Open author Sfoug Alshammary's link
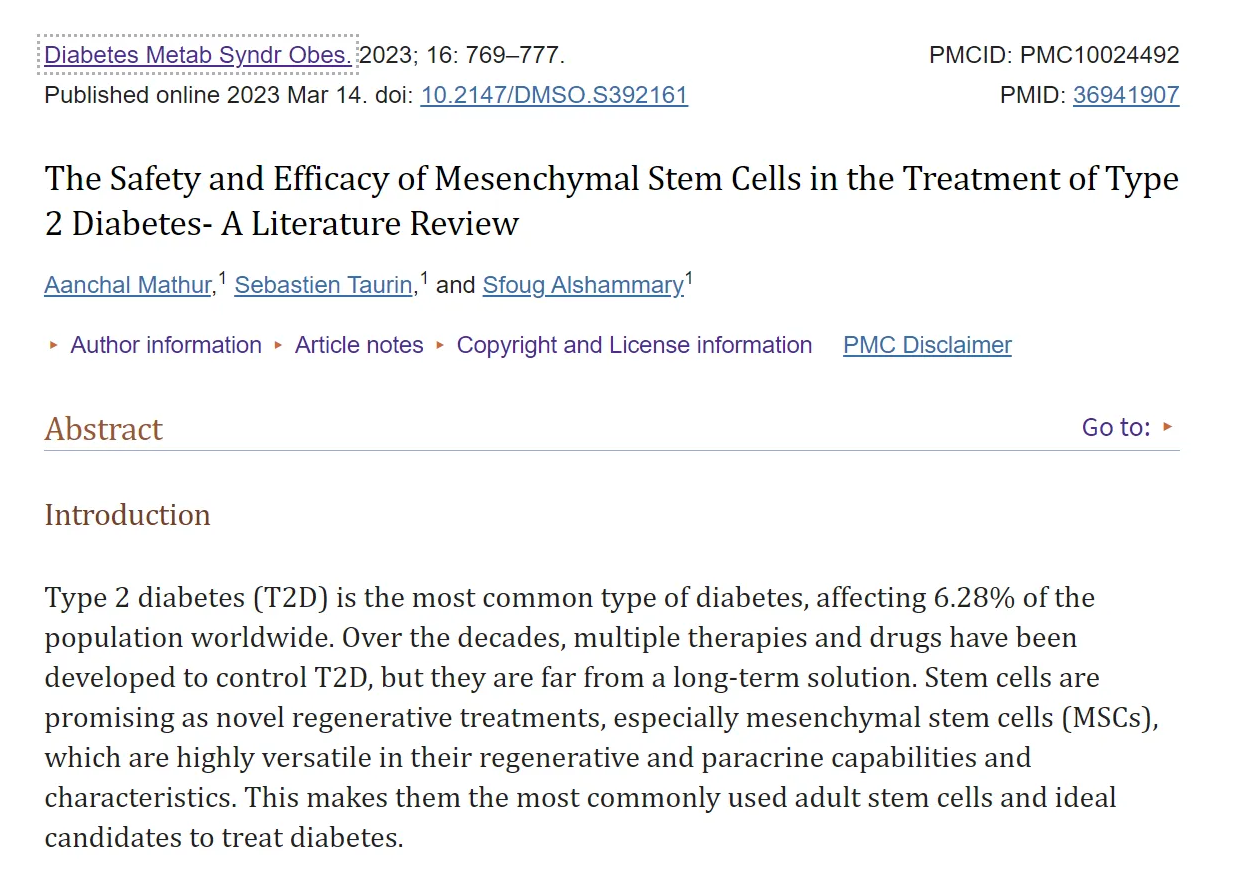Viewport: 1259px width, 876px height. pos(583,285)
